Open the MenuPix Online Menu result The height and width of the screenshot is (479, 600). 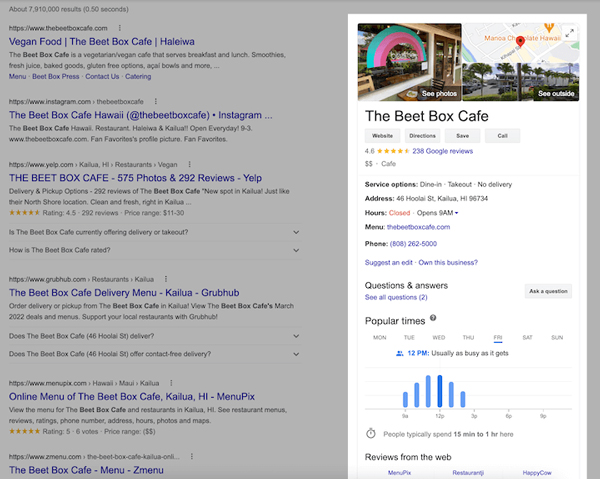pos(132,397)
